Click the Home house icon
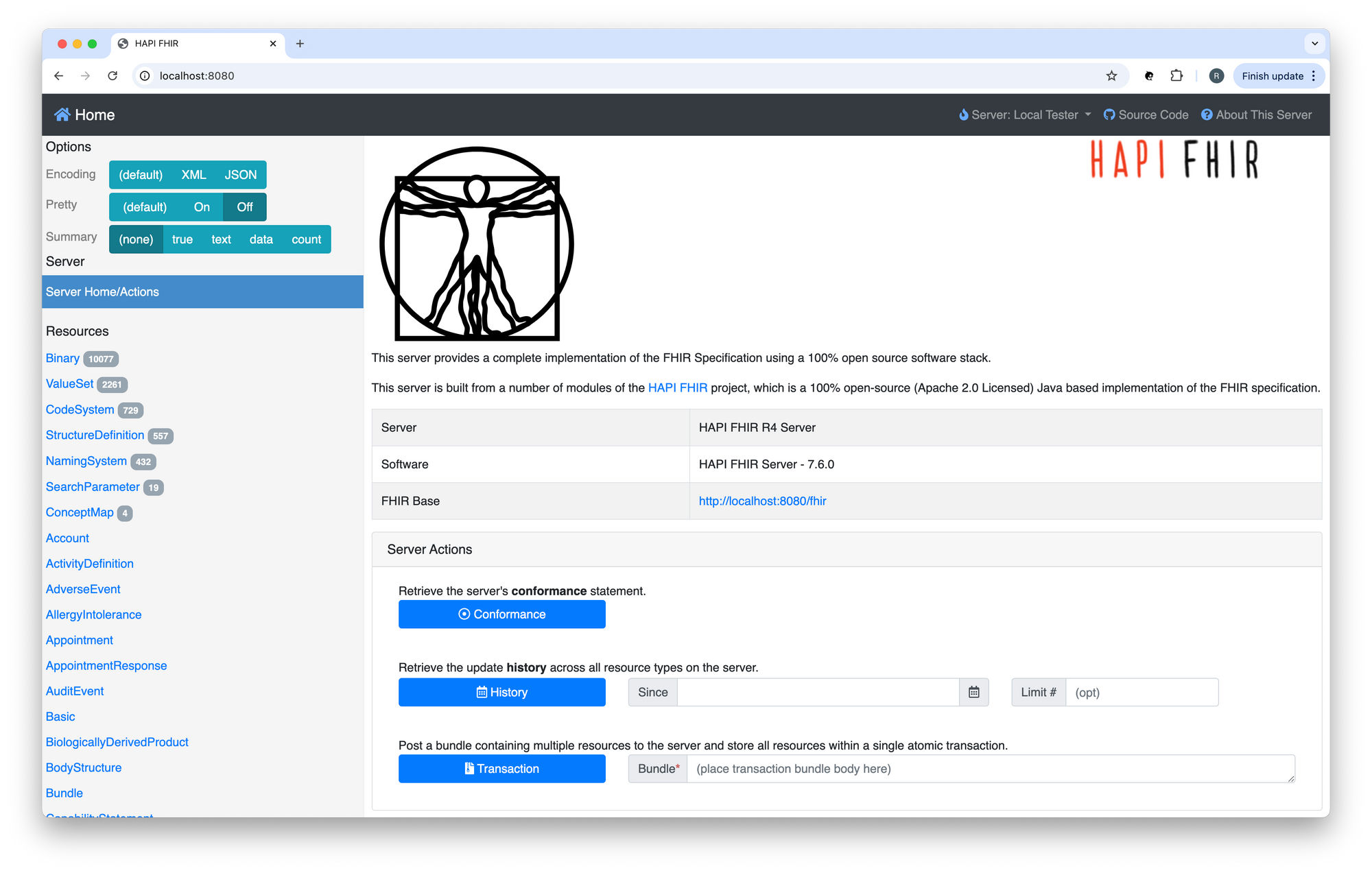 62,113
